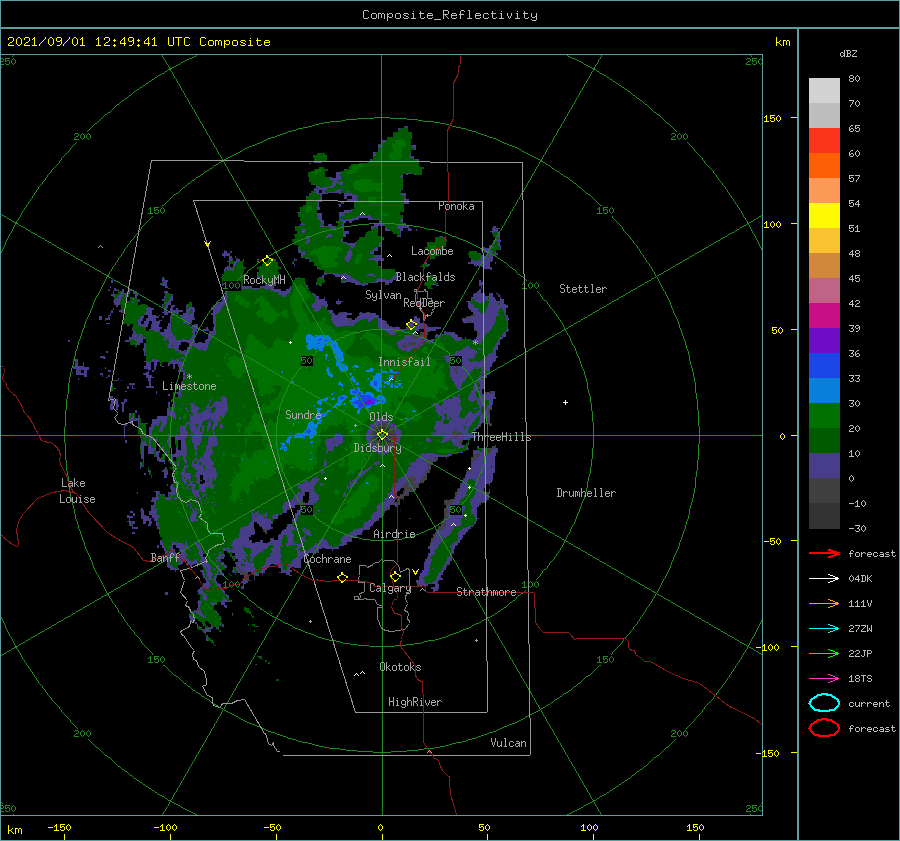Click white plus marker north of Drumheller
This screenshot has height=841, width=900.
(565, 402)
